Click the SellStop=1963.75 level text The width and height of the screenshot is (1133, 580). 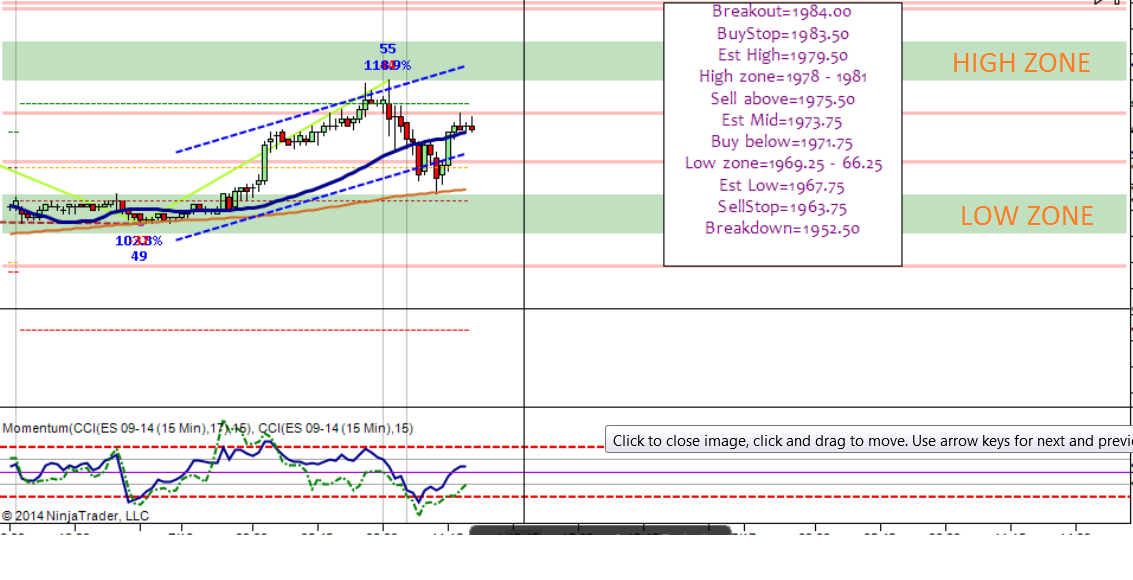pos(783,207)
